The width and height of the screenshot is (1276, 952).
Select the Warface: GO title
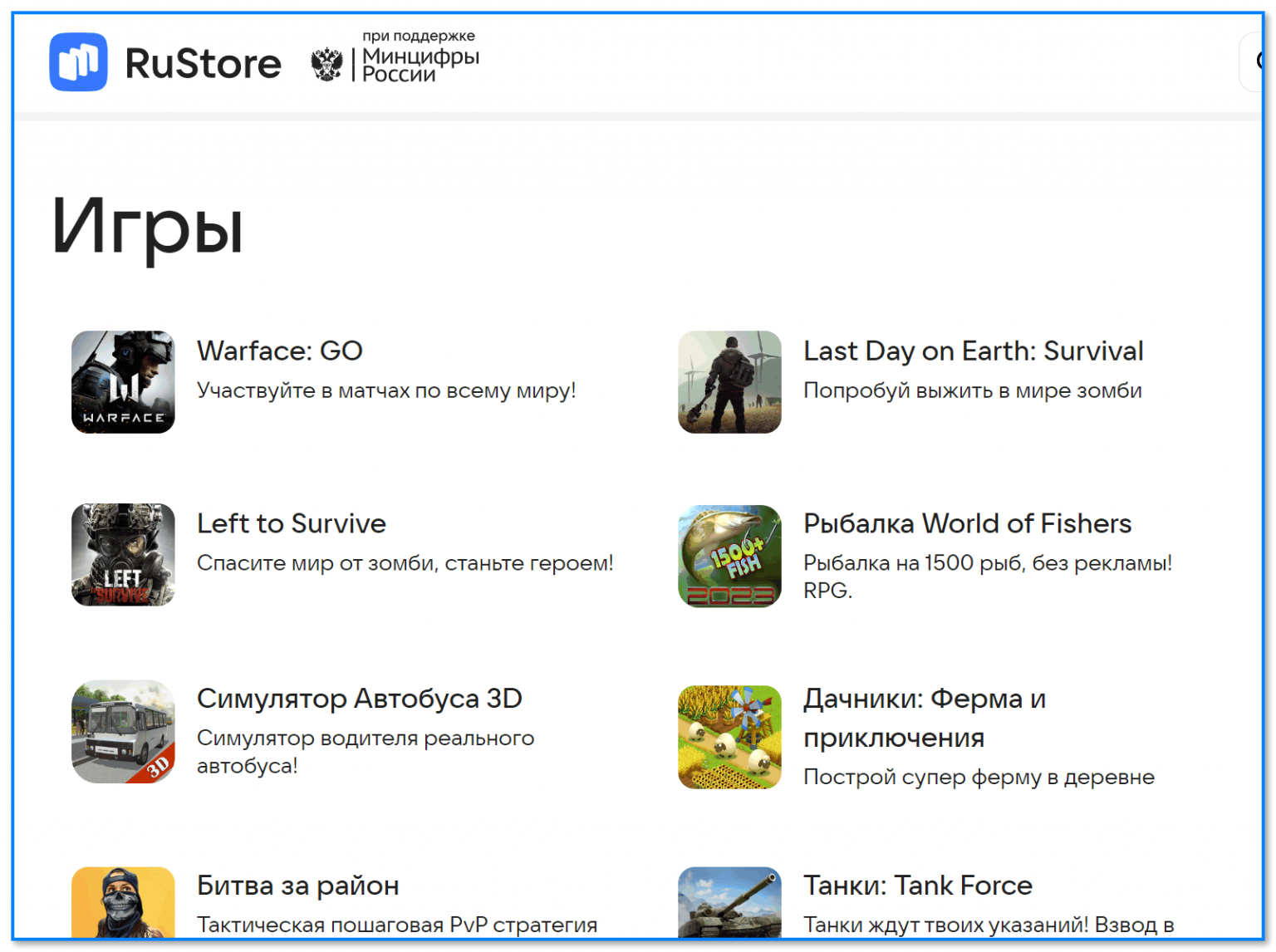pyautogui.click(x=280, y=351)
